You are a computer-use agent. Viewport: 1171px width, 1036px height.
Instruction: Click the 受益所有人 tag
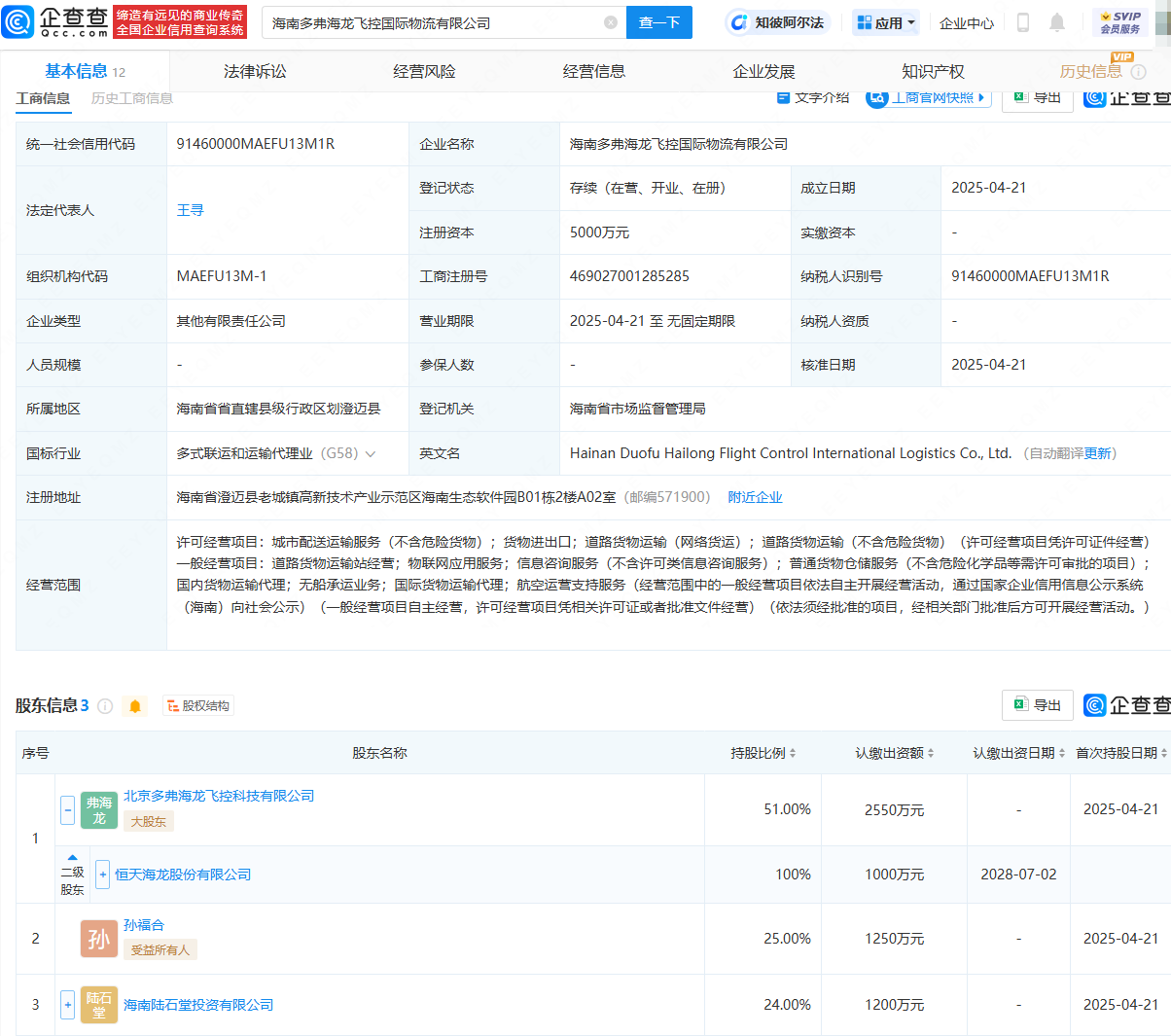[160, 950]
